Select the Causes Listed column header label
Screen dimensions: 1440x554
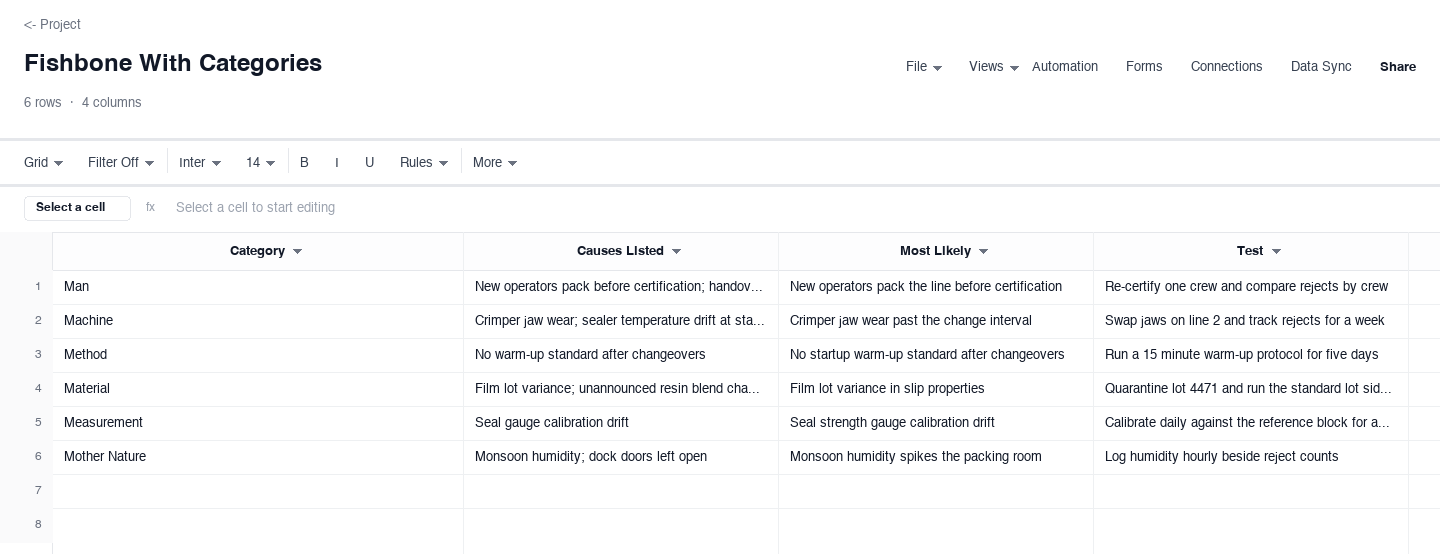pyautogui.click(x=620, y=251)
